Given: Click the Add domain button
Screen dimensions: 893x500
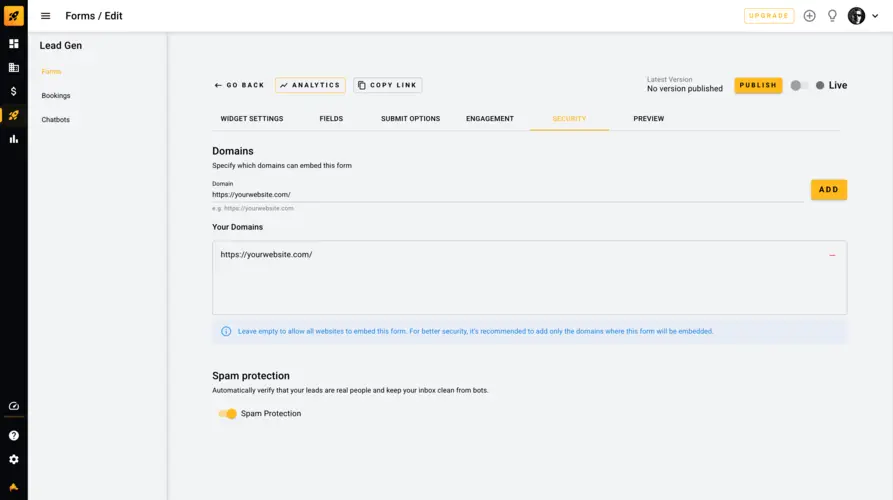Looking at the screenshot, I should click(829, 190).
